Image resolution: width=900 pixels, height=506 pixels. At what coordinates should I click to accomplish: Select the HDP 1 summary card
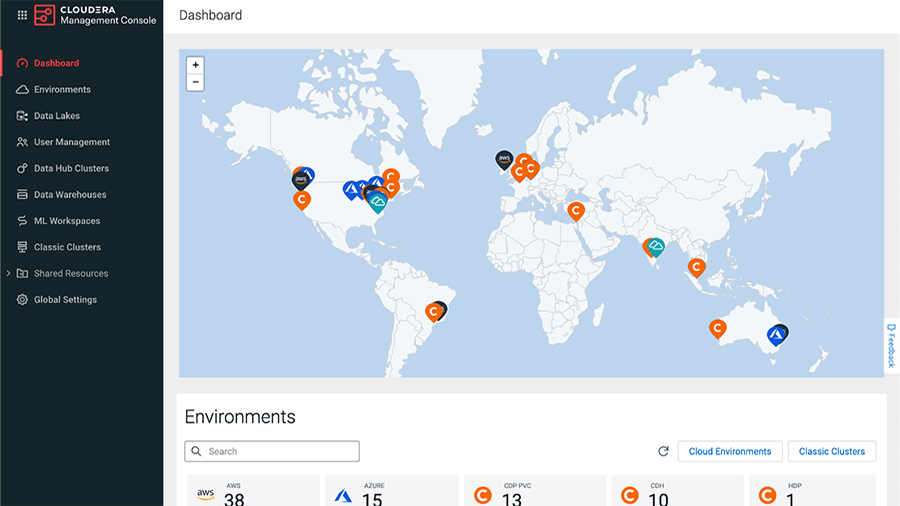tap(813, 491)
